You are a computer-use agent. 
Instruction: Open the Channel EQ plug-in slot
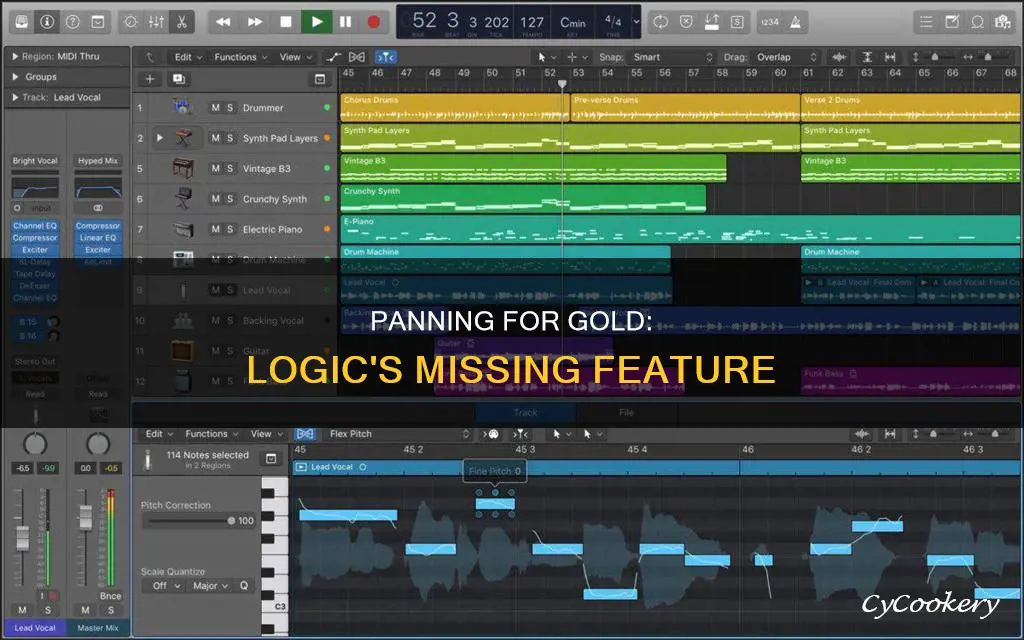(35, 226)
